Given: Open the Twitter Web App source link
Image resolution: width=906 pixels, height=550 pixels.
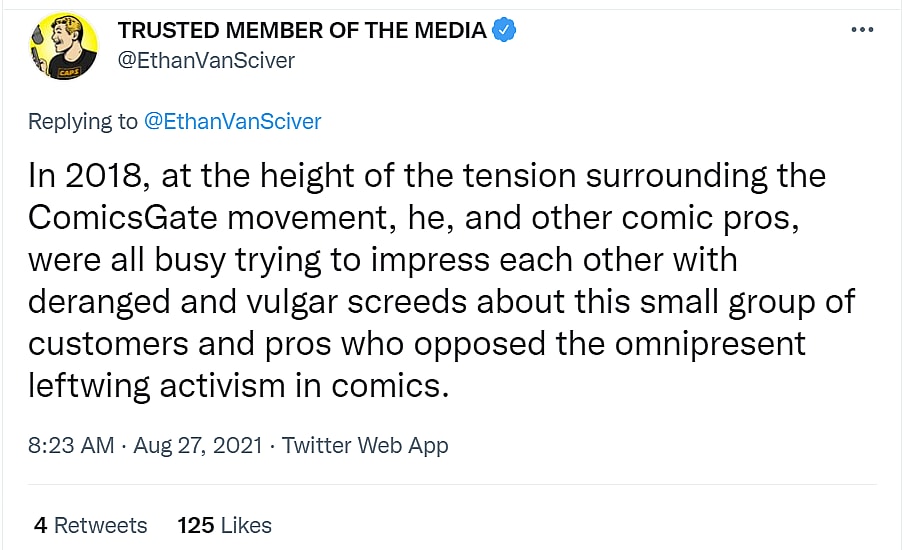Looking at the screenshot, I should [x=365, y=446].
